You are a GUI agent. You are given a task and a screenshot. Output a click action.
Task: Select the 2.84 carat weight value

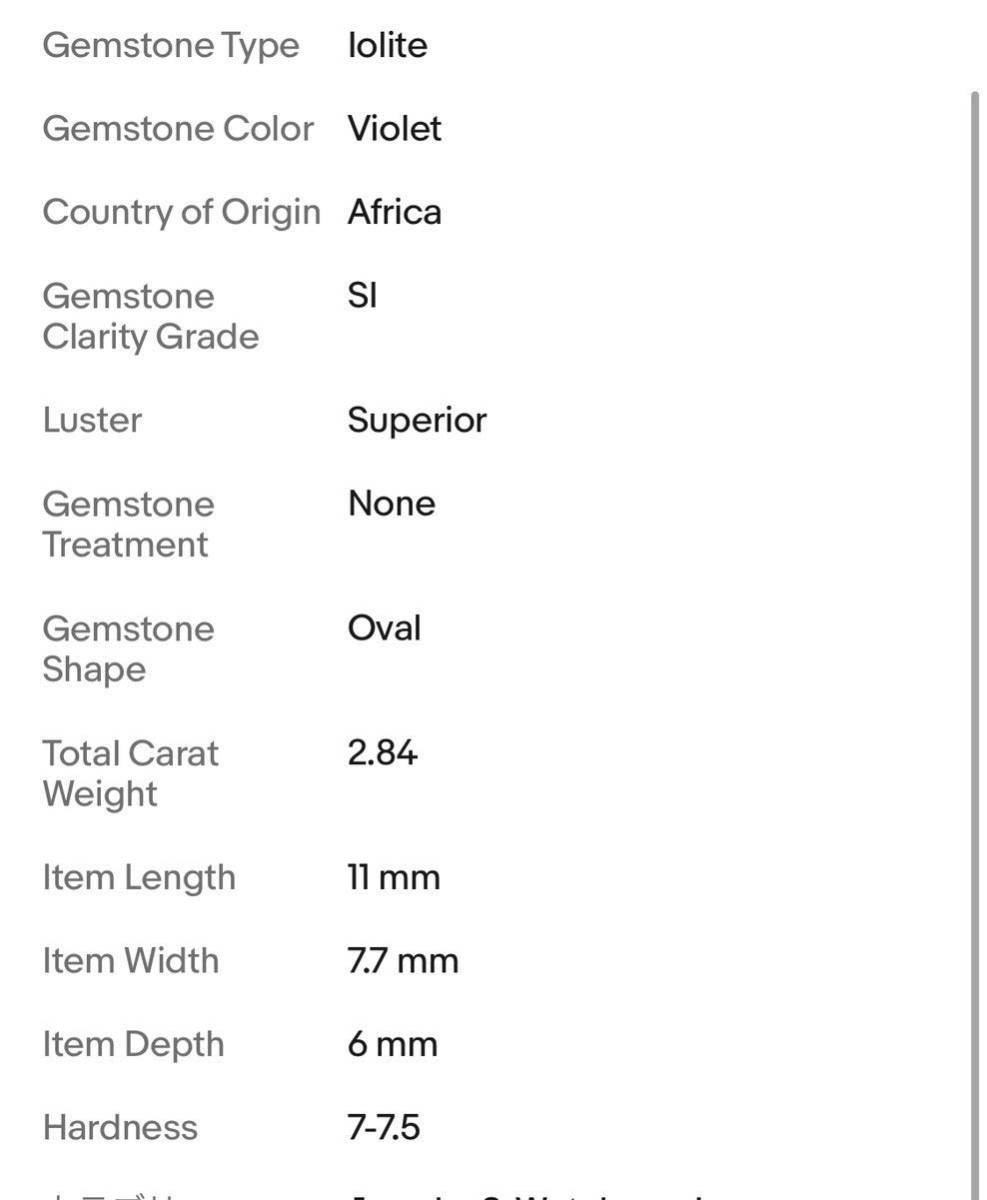pos(382,753)
